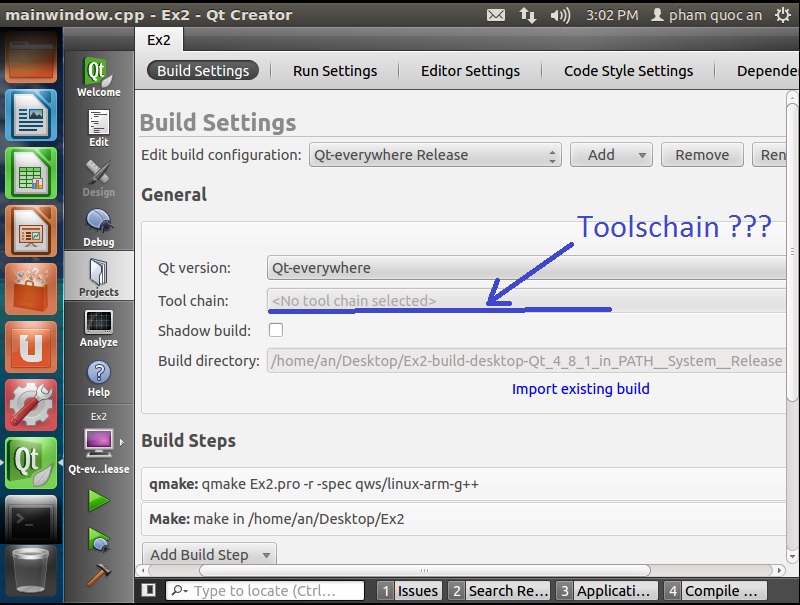800x605 pixels.
Task: Launch LibreOffice Writer from dock
Action: point(31,115)
